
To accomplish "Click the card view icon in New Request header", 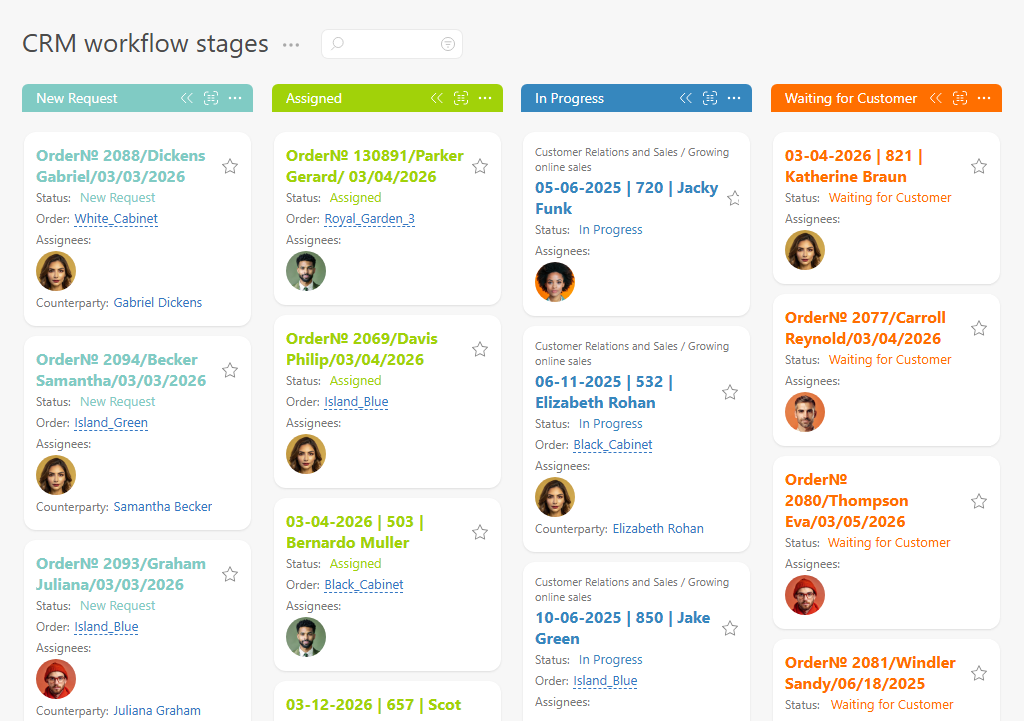I will (x=211, y=98).
